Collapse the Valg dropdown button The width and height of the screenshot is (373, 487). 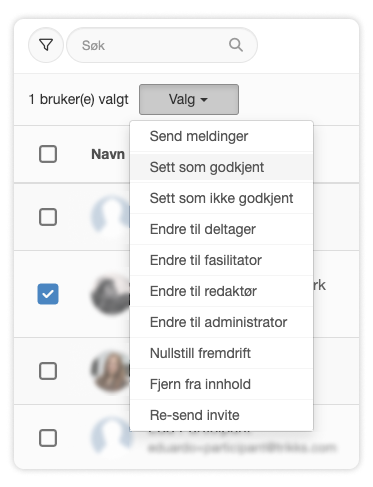point(189,99)
